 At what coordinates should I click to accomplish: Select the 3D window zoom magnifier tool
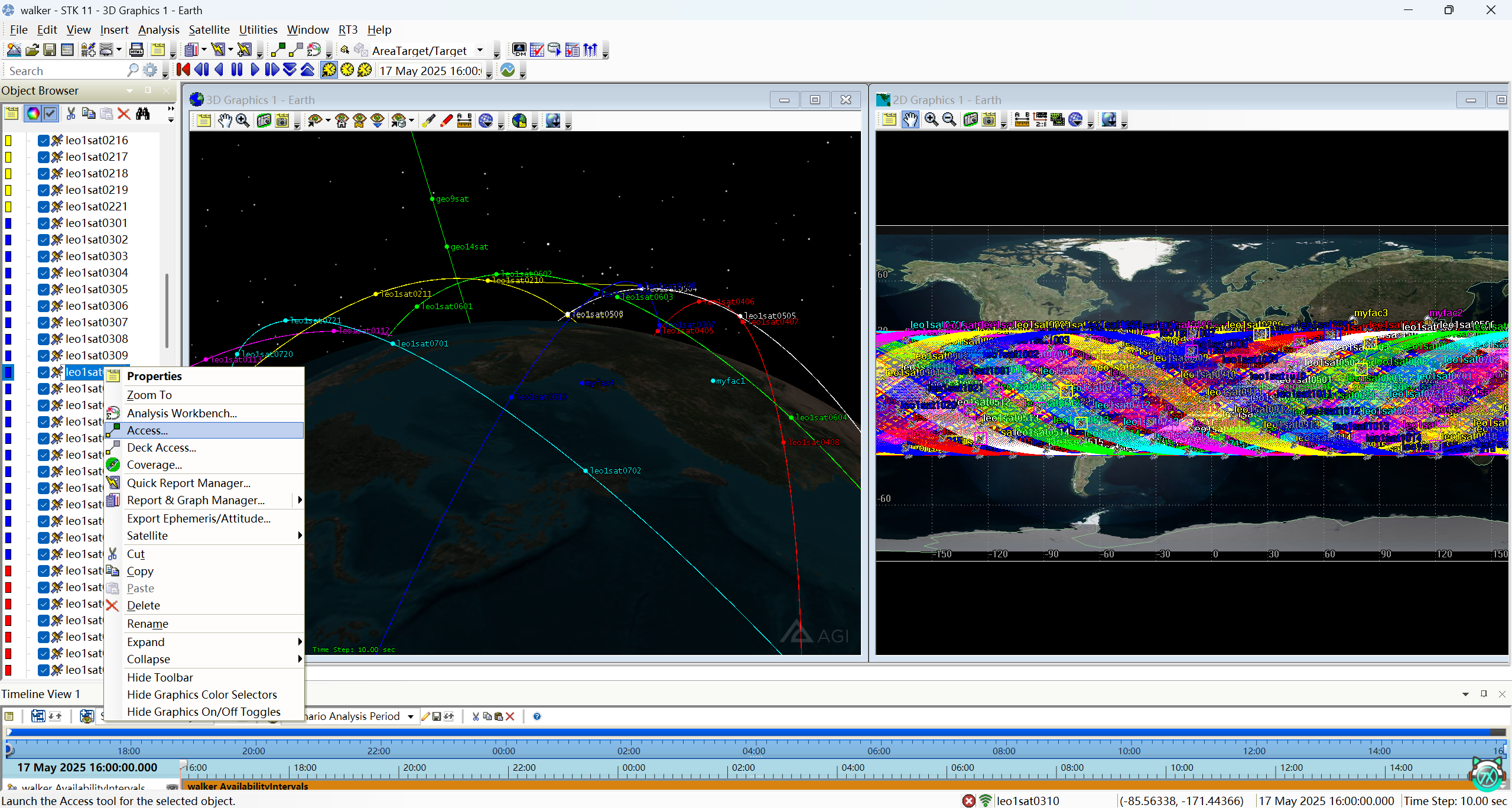pos(243,121)
